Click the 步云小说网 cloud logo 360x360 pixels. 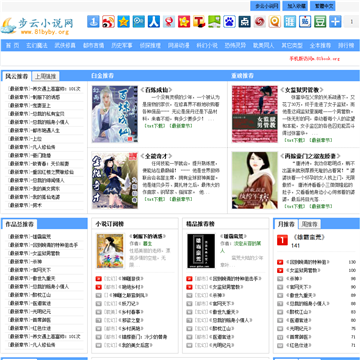[37, 25]
